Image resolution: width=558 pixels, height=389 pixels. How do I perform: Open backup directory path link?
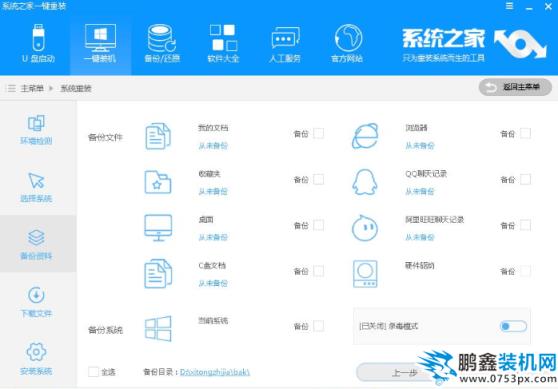pos(215,372)
